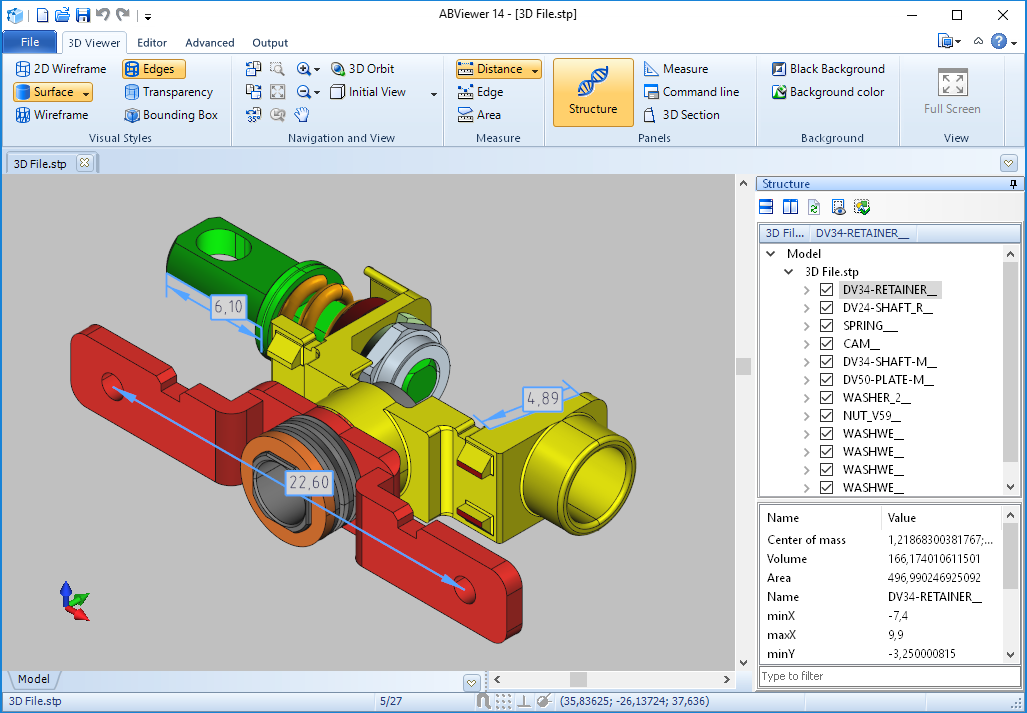
Task: Select the Area measure tool
Action: click(479, 115)
